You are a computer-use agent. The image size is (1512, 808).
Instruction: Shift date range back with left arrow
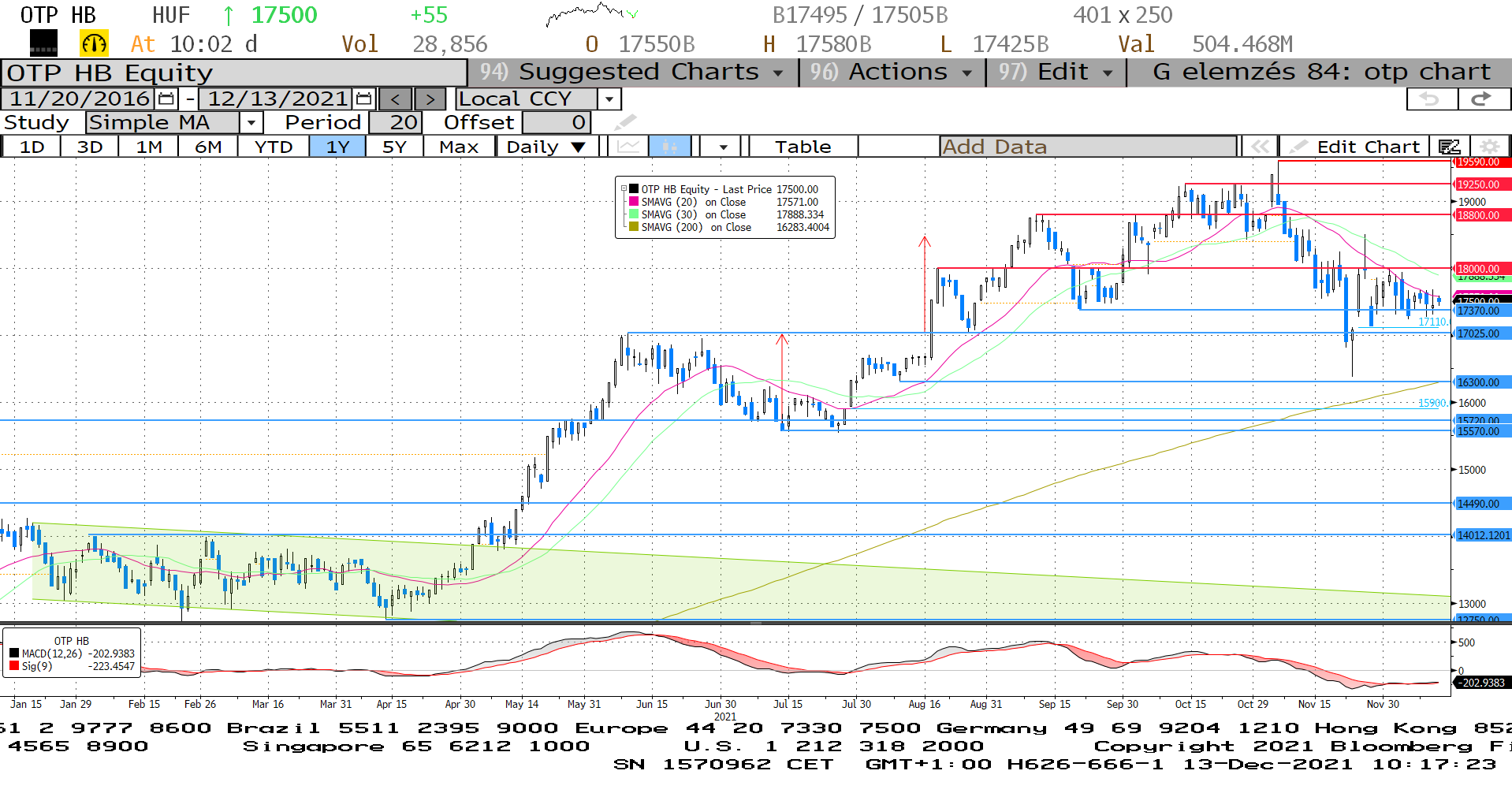click(x=396, y=99)
